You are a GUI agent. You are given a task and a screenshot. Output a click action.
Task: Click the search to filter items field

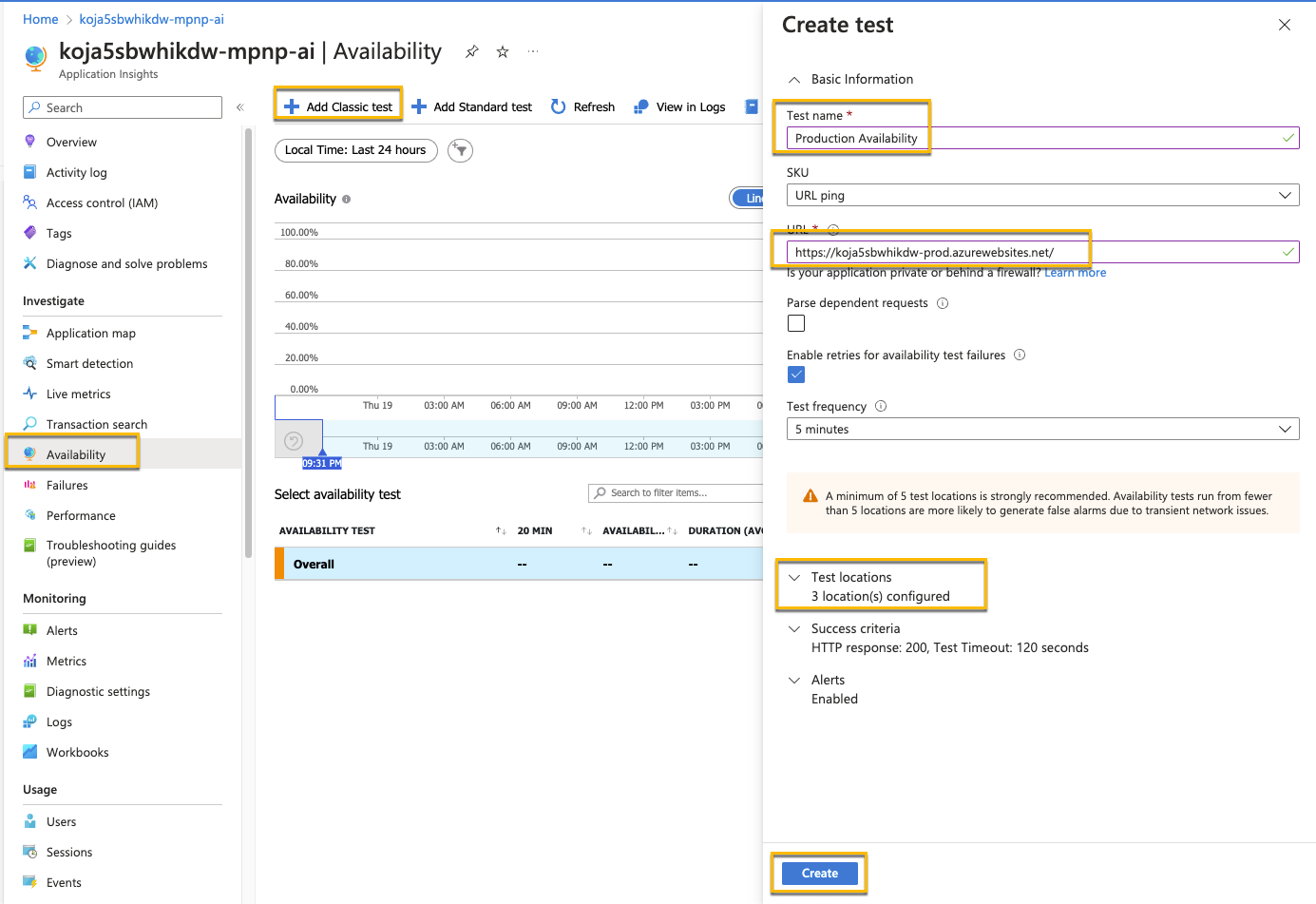coord(677,492)
